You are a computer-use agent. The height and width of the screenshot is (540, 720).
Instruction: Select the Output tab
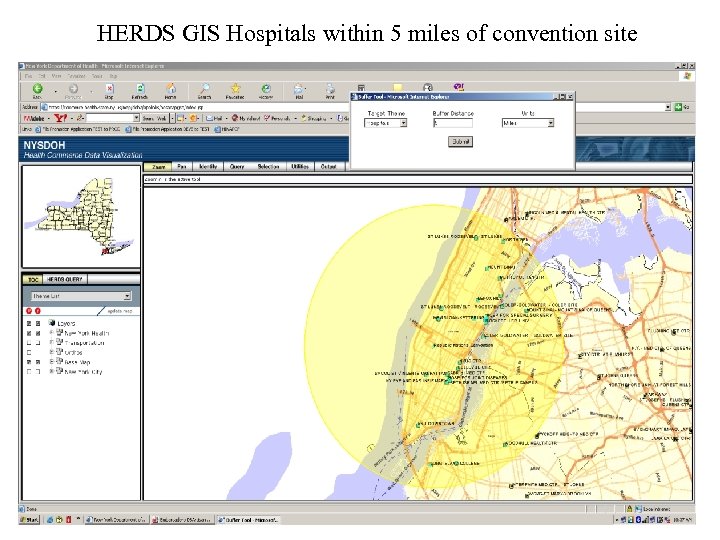pyautogui.click(x=329, y=167)
